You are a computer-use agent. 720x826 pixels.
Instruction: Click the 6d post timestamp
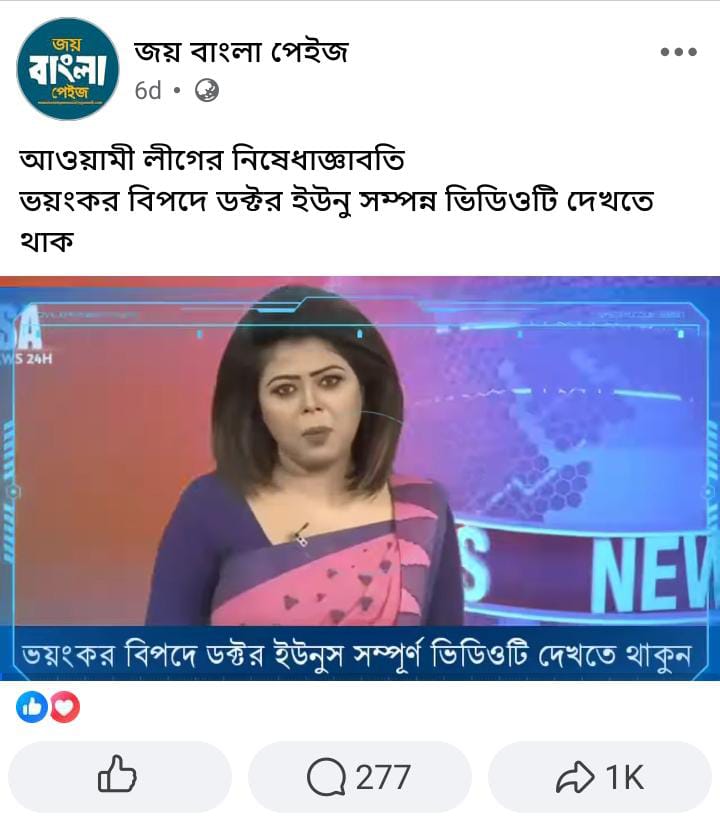point(148,91)
